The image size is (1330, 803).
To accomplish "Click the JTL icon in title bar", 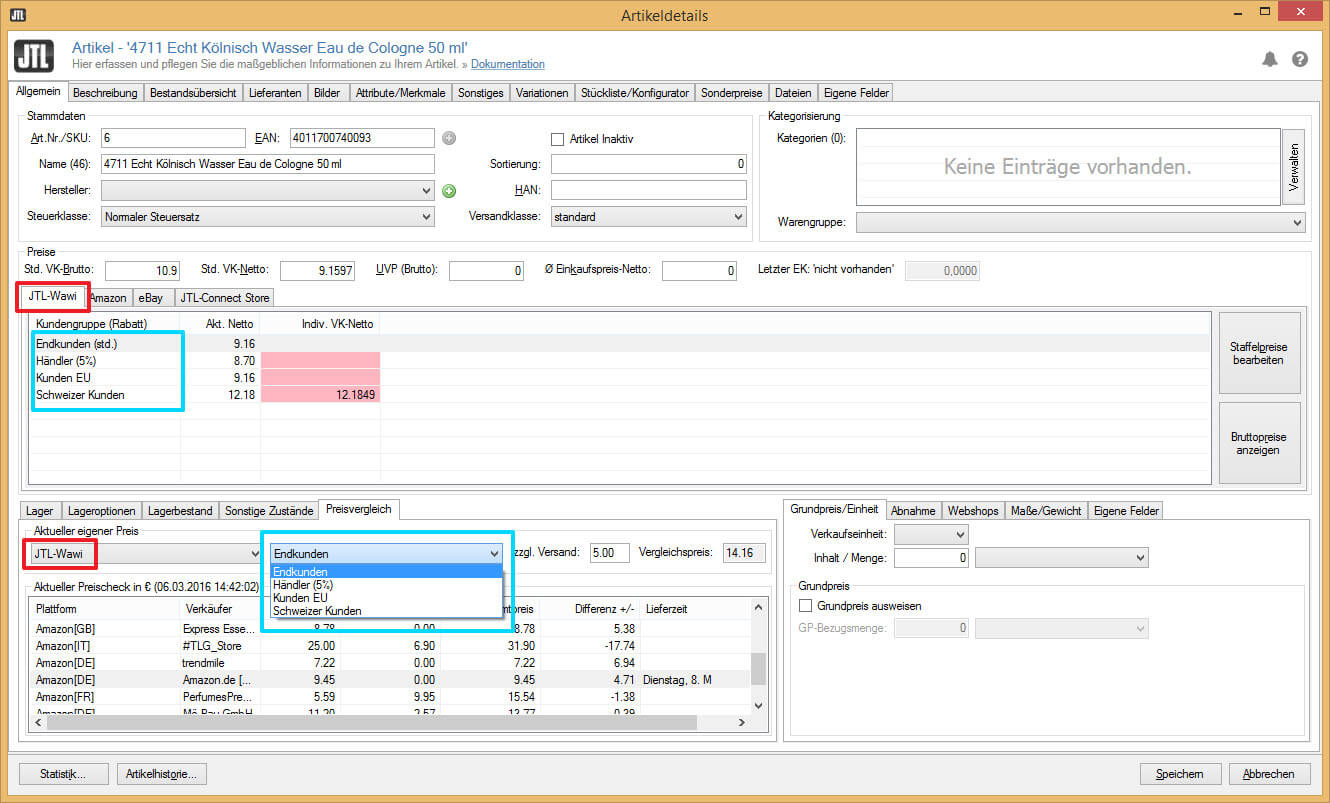I will click(x=17, y=14).
